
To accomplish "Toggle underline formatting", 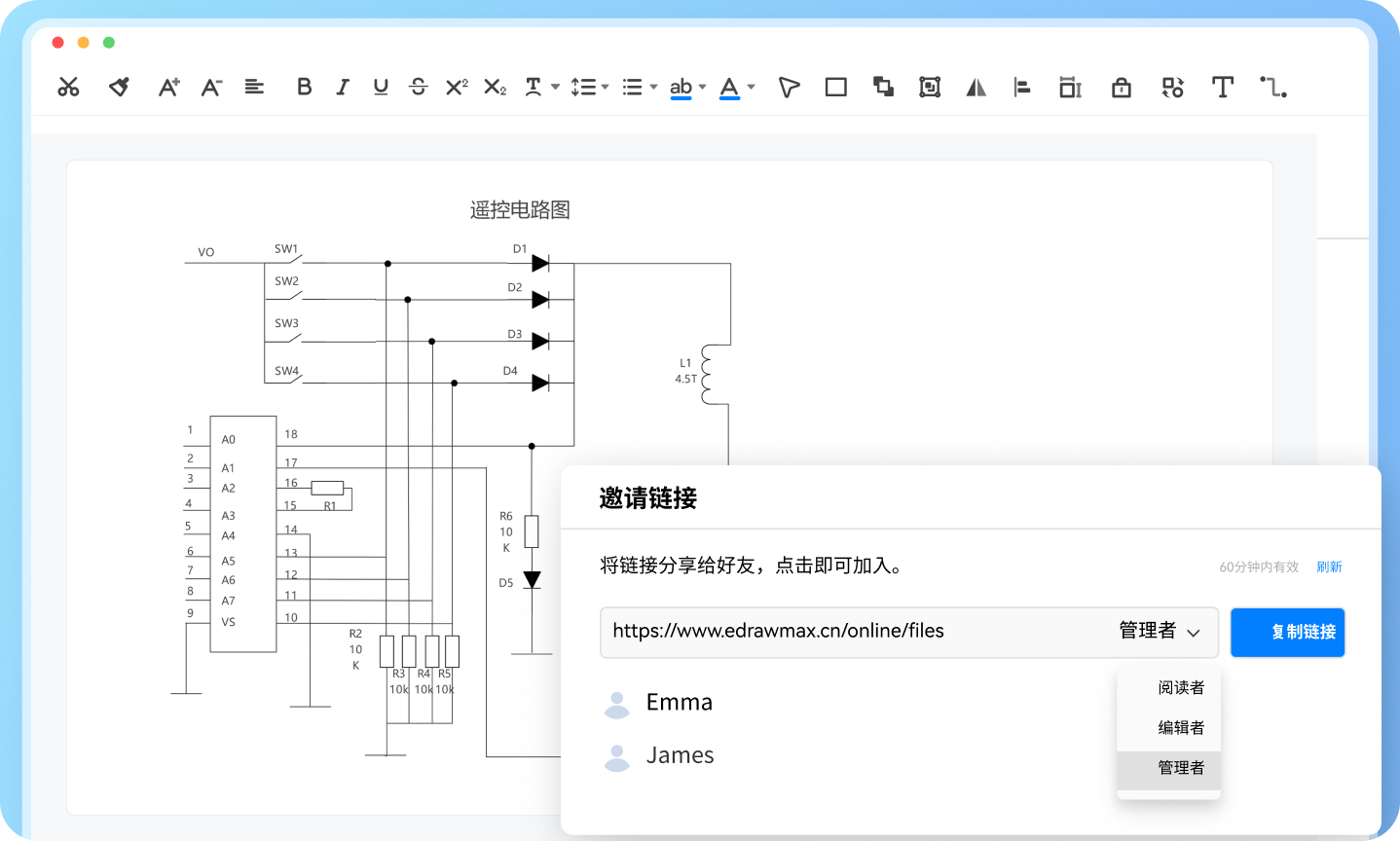I will coord(381,88).
